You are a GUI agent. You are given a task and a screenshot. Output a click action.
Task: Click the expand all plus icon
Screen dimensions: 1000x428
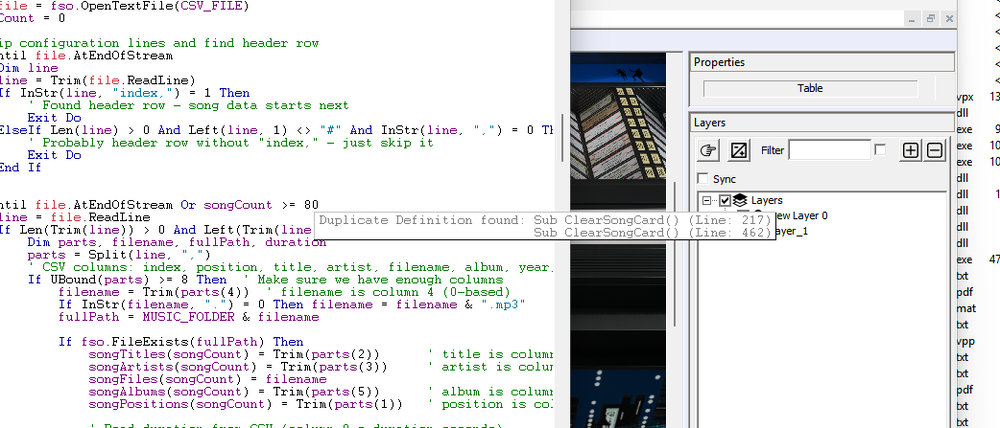point(911,151)
